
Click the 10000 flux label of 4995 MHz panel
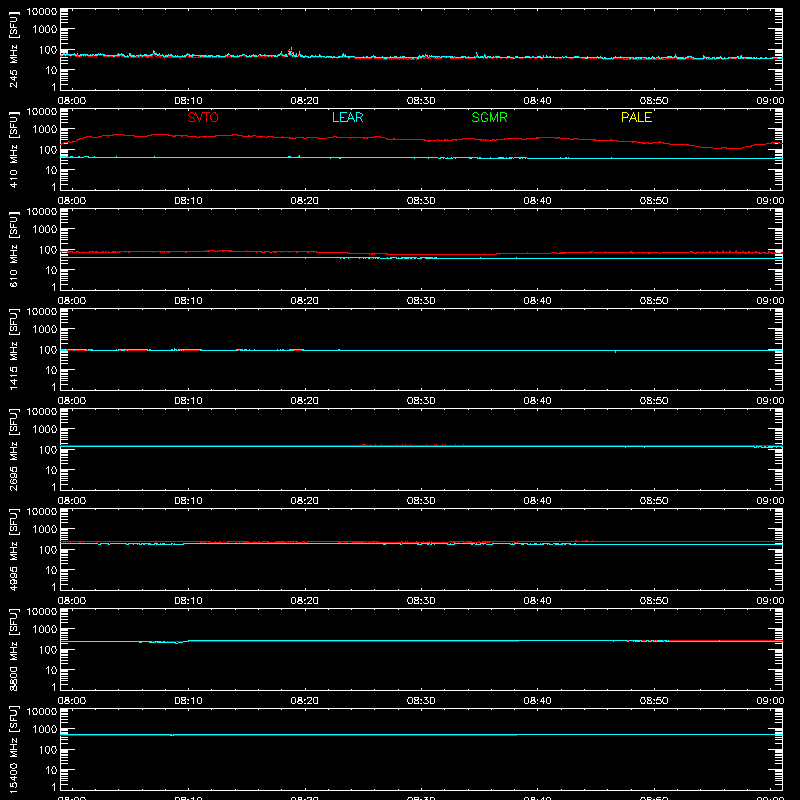tap(42, 512)
